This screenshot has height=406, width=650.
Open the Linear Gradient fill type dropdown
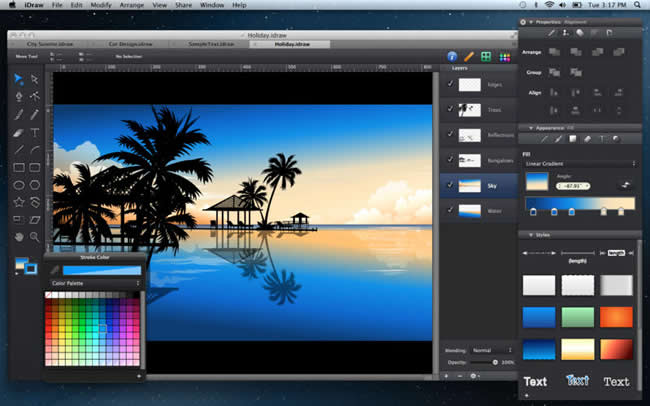[580, 163]
